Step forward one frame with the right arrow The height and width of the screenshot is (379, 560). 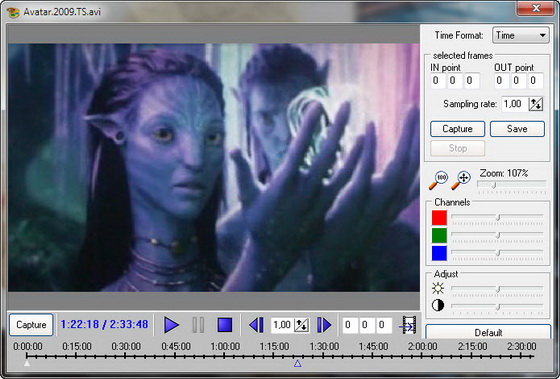(x=324, y=325)
